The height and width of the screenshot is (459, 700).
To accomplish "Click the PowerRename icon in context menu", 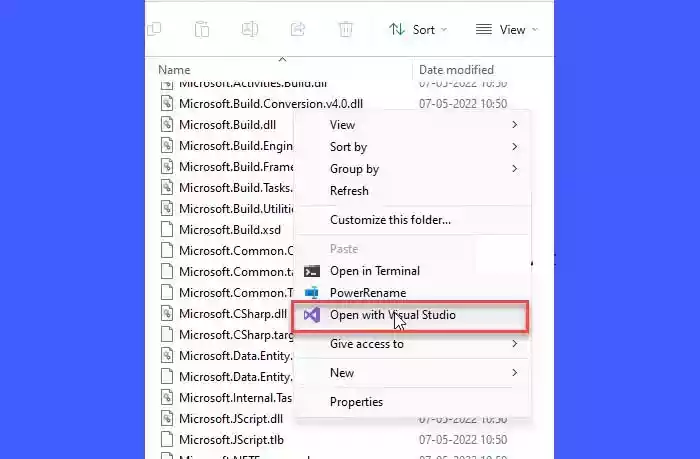I will pyautogui.click(x=312, y=293).
